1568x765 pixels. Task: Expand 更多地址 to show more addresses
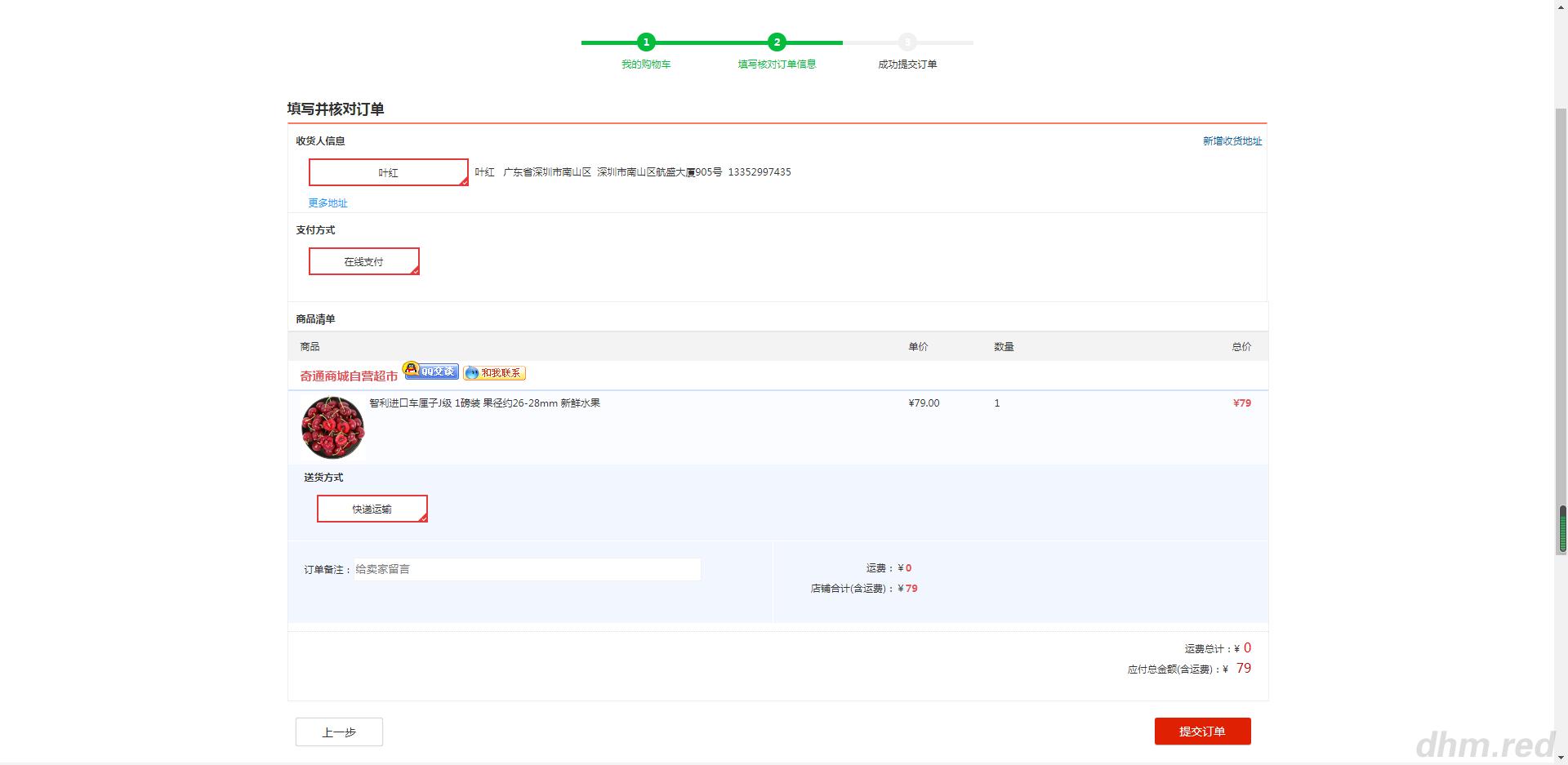point(327,203)
